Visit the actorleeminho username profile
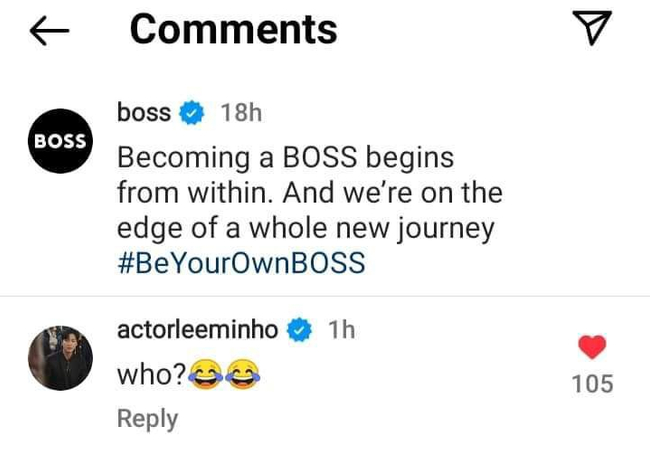 pos(198,331)
